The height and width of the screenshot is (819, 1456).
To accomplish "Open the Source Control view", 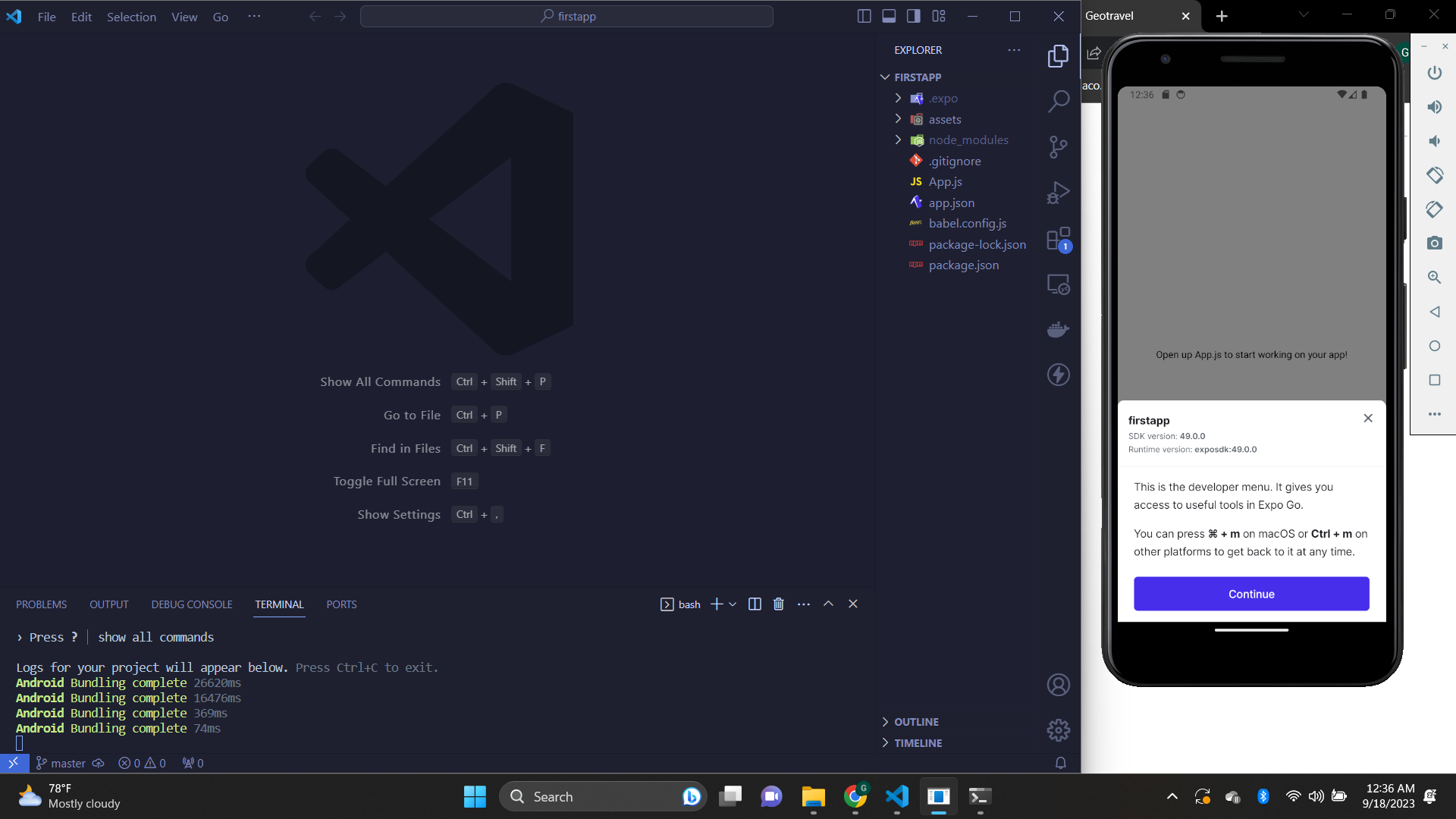I will [x=1058, y=147].
